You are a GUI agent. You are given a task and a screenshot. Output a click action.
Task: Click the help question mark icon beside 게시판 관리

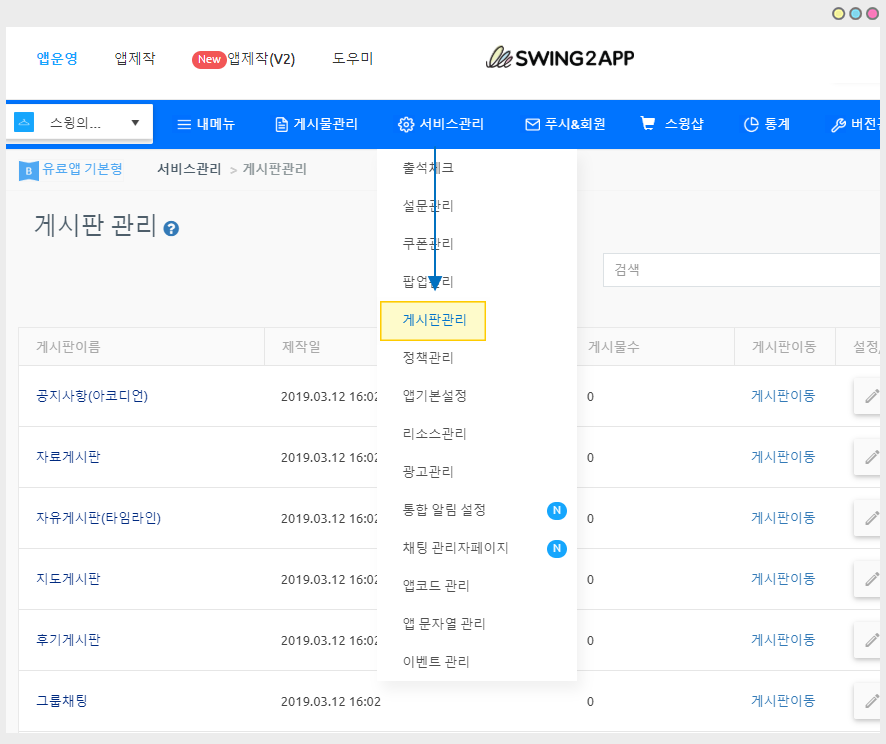coord(171,229)
